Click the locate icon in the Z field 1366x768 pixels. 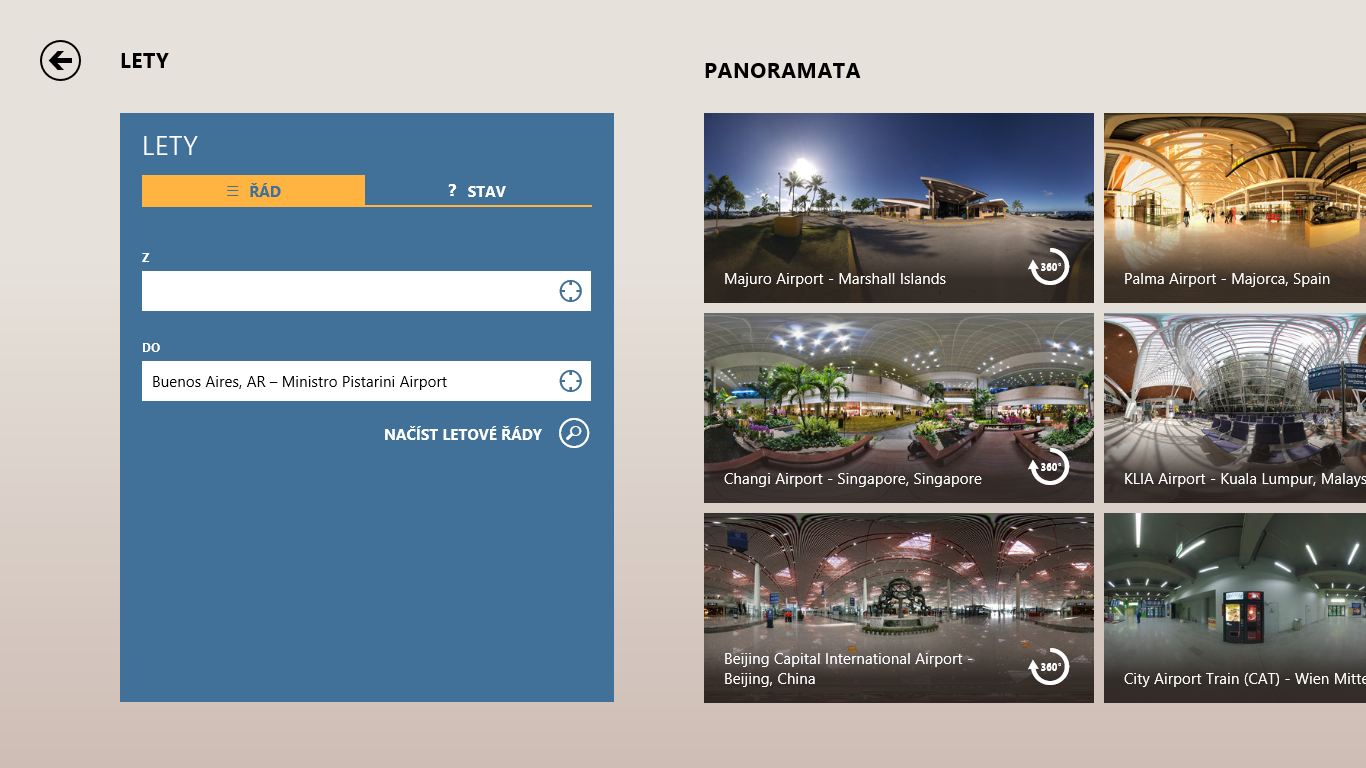click(570, 291)
